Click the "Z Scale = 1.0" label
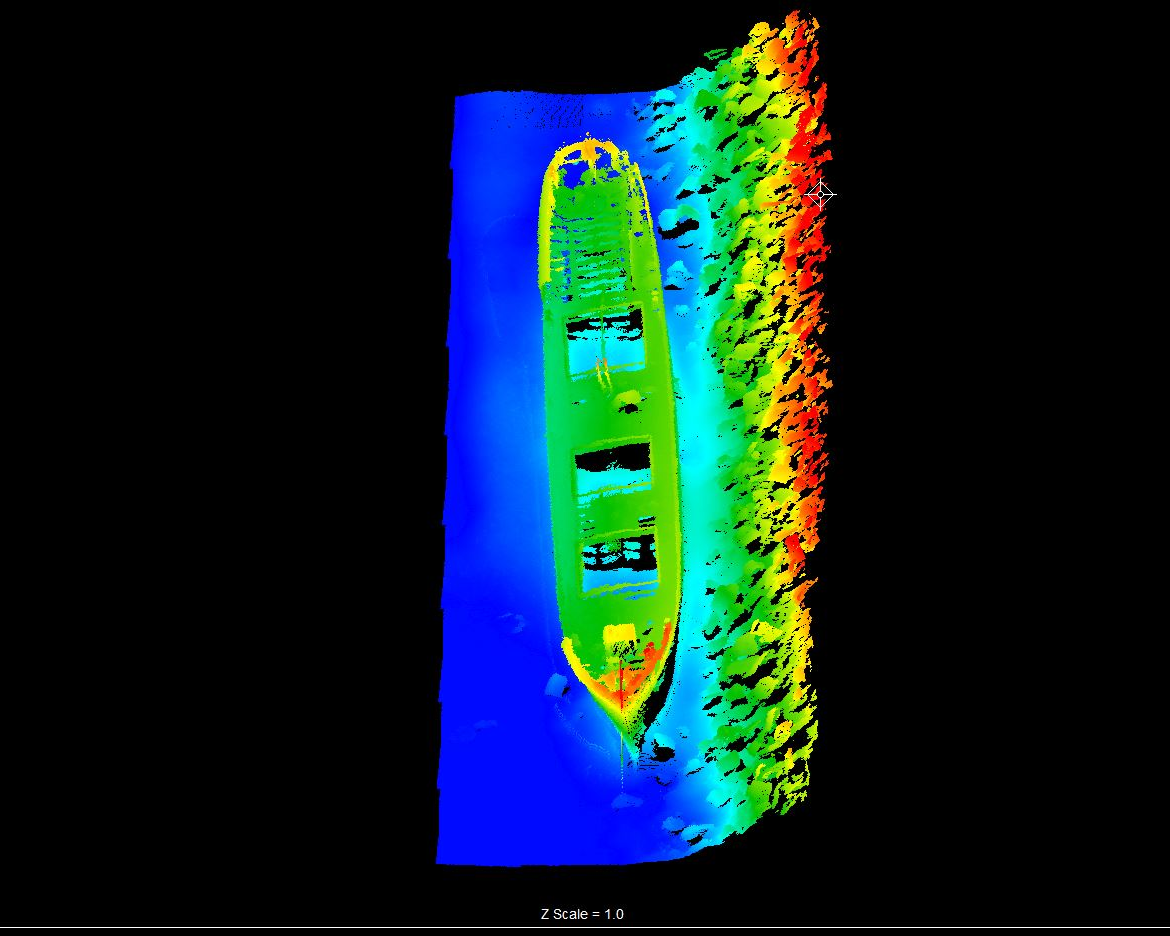 click(582, 914)
